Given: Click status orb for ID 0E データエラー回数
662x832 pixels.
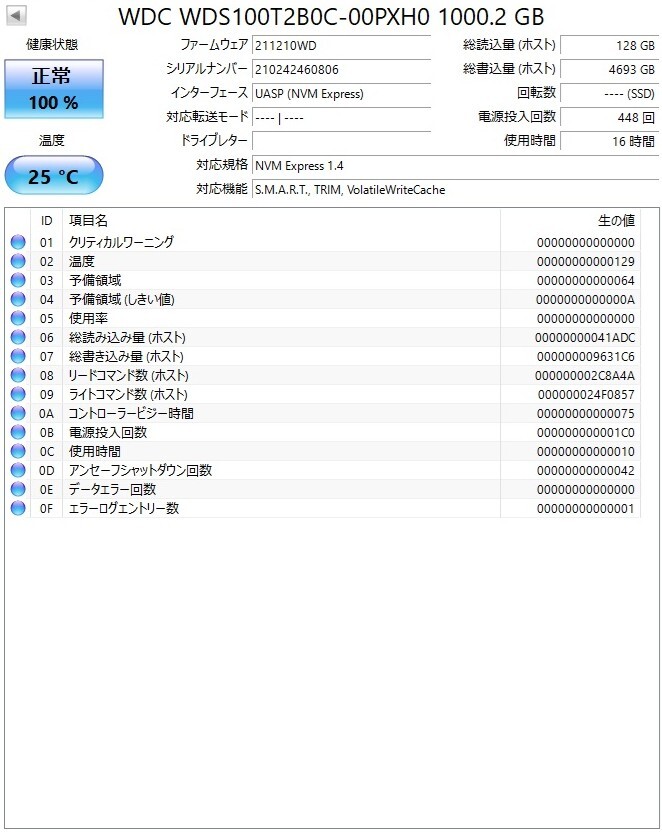Looking at the screenshot, I should [x=18, y=489].
